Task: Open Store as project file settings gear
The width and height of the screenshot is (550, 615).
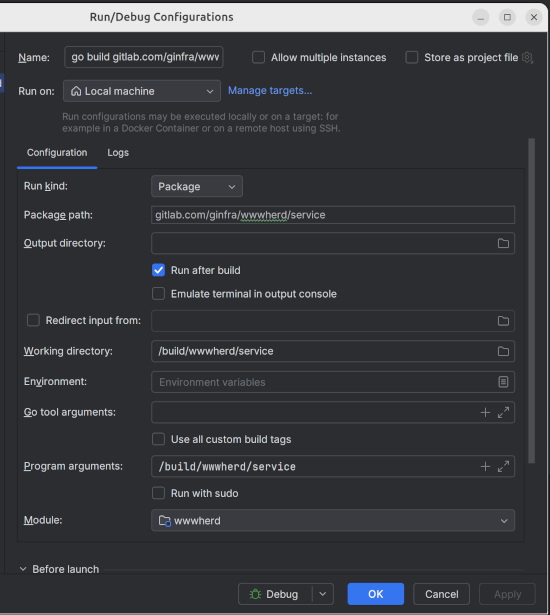Action: coord(528,58)
